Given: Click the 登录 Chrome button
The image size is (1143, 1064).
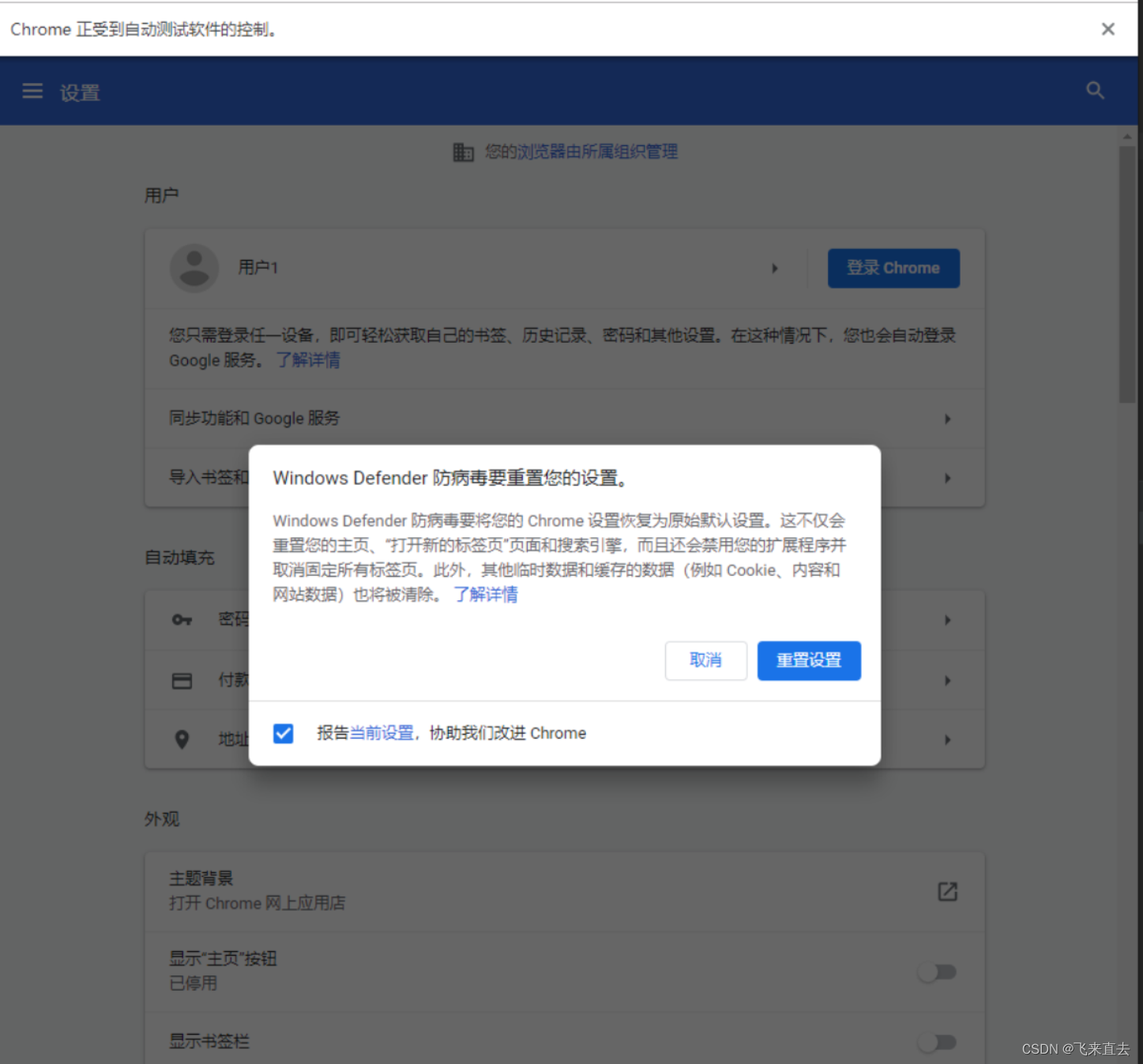Looking at the screenshot, I should click(893, 269).
